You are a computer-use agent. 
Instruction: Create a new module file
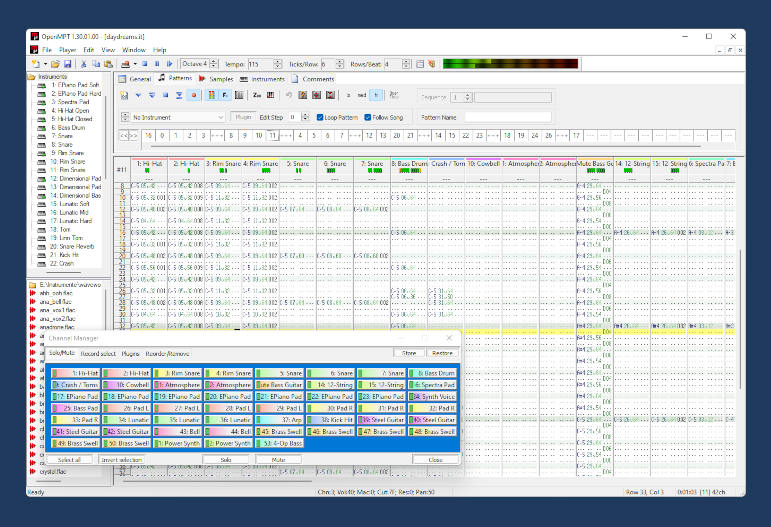[x=35, y=64]
